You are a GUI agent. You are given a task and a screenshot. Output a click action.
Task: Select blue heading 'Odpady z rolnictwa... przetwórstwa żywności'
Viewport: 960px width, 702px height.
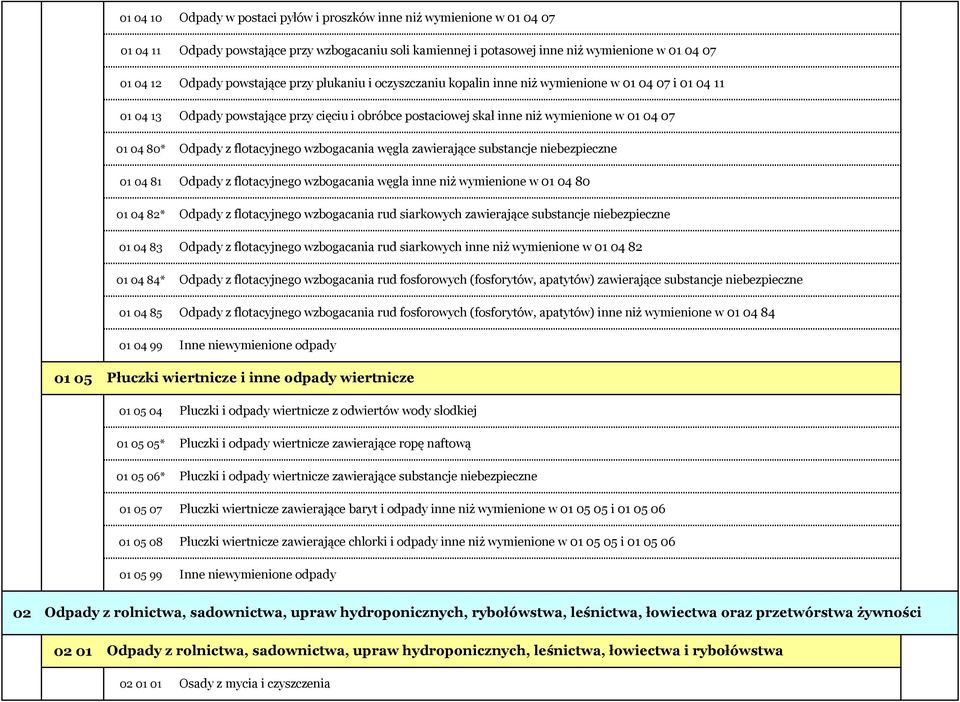(482, 613)
